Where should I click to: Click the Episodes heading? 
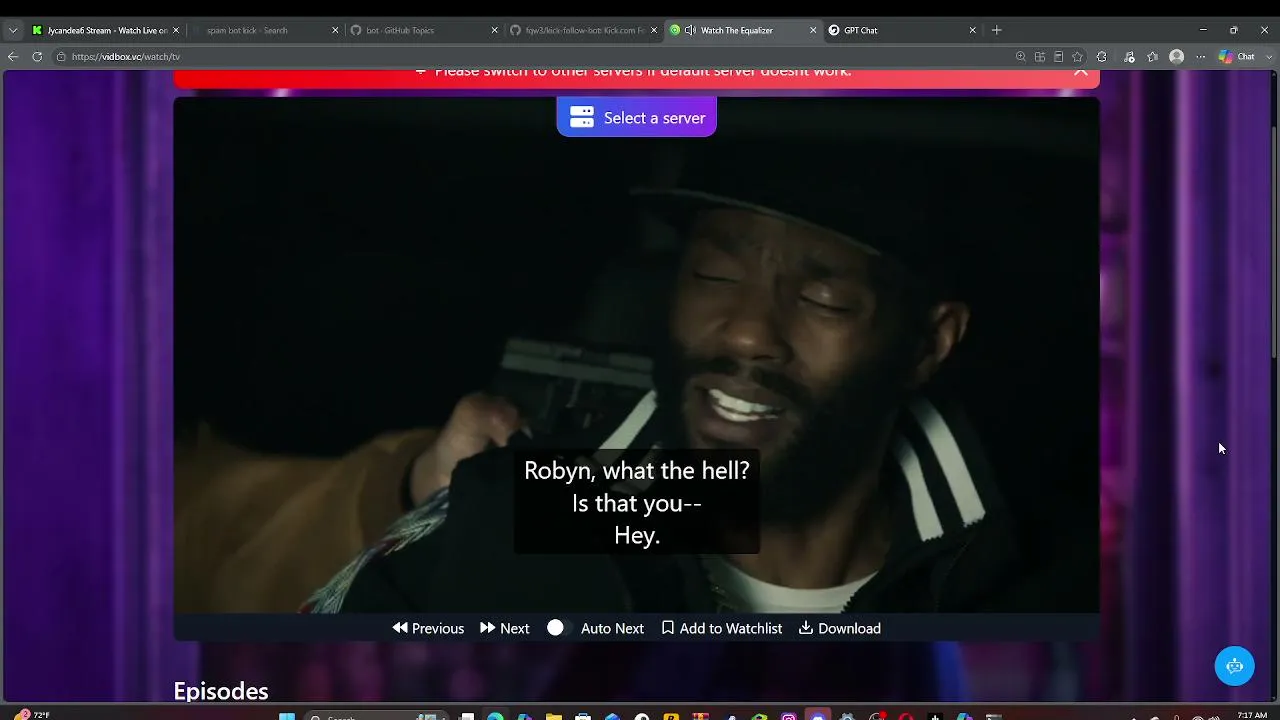tap(221, 691)
